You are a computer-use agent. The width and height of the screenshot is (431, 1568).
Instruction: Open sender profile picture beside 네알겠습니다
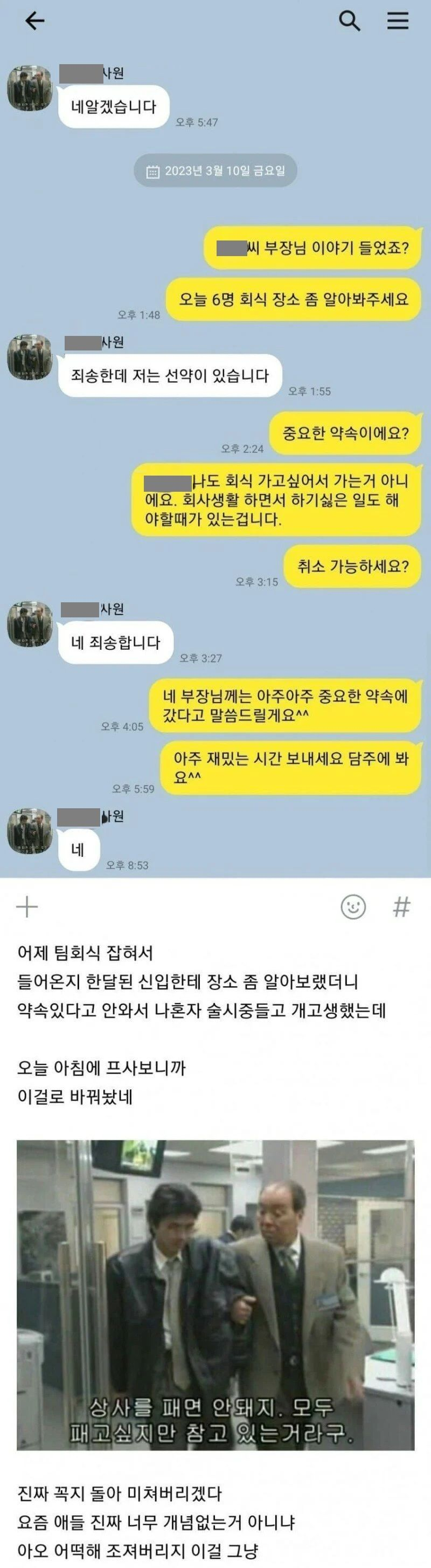pyautogui.click(x=29, y=89)
